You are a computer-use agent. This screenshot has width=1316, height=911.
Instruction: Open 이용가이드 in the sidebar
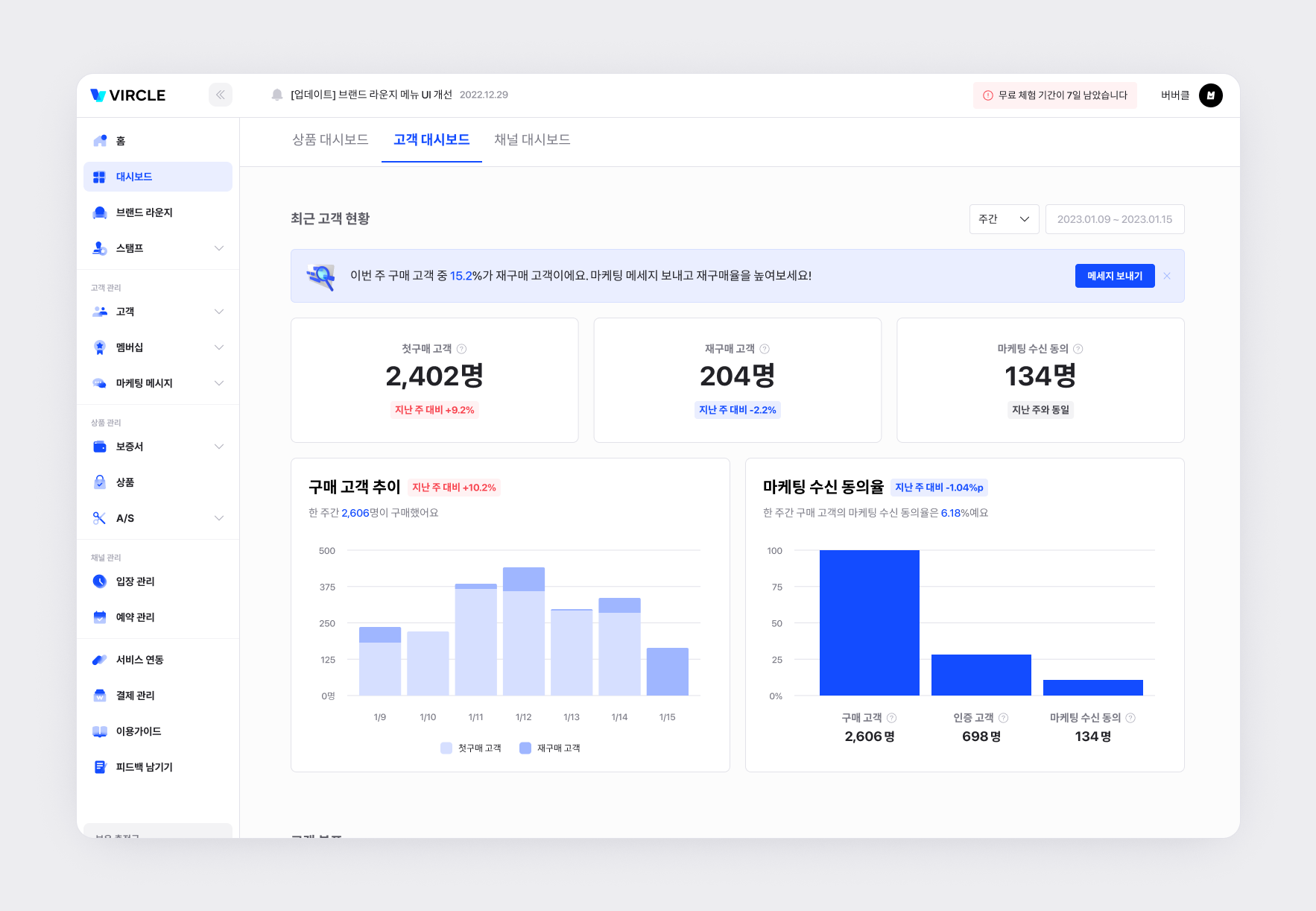[x=158, y=731]
